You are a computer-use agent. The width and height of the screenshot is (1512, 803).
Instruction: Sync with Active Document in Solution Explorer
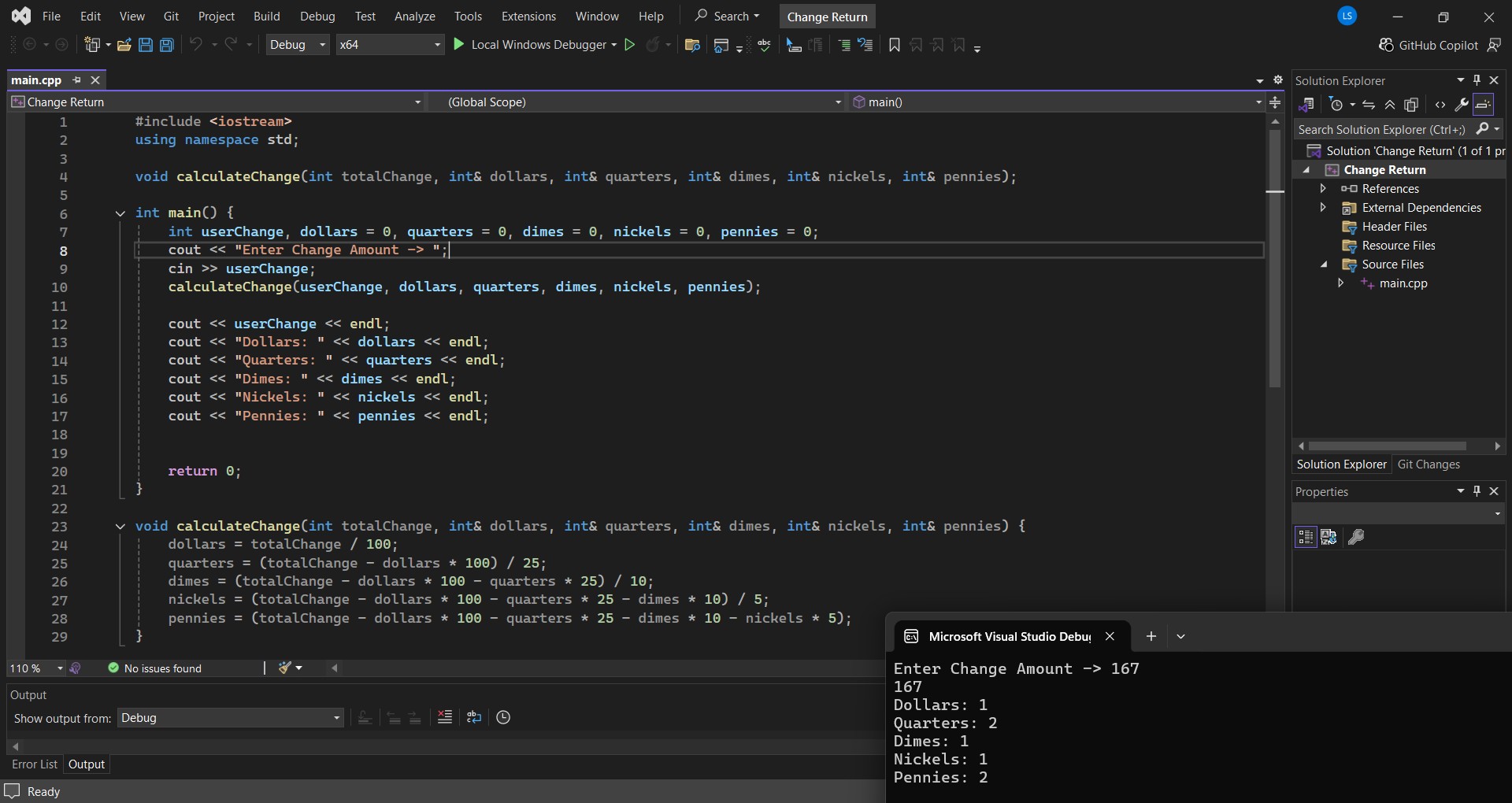1369,105
